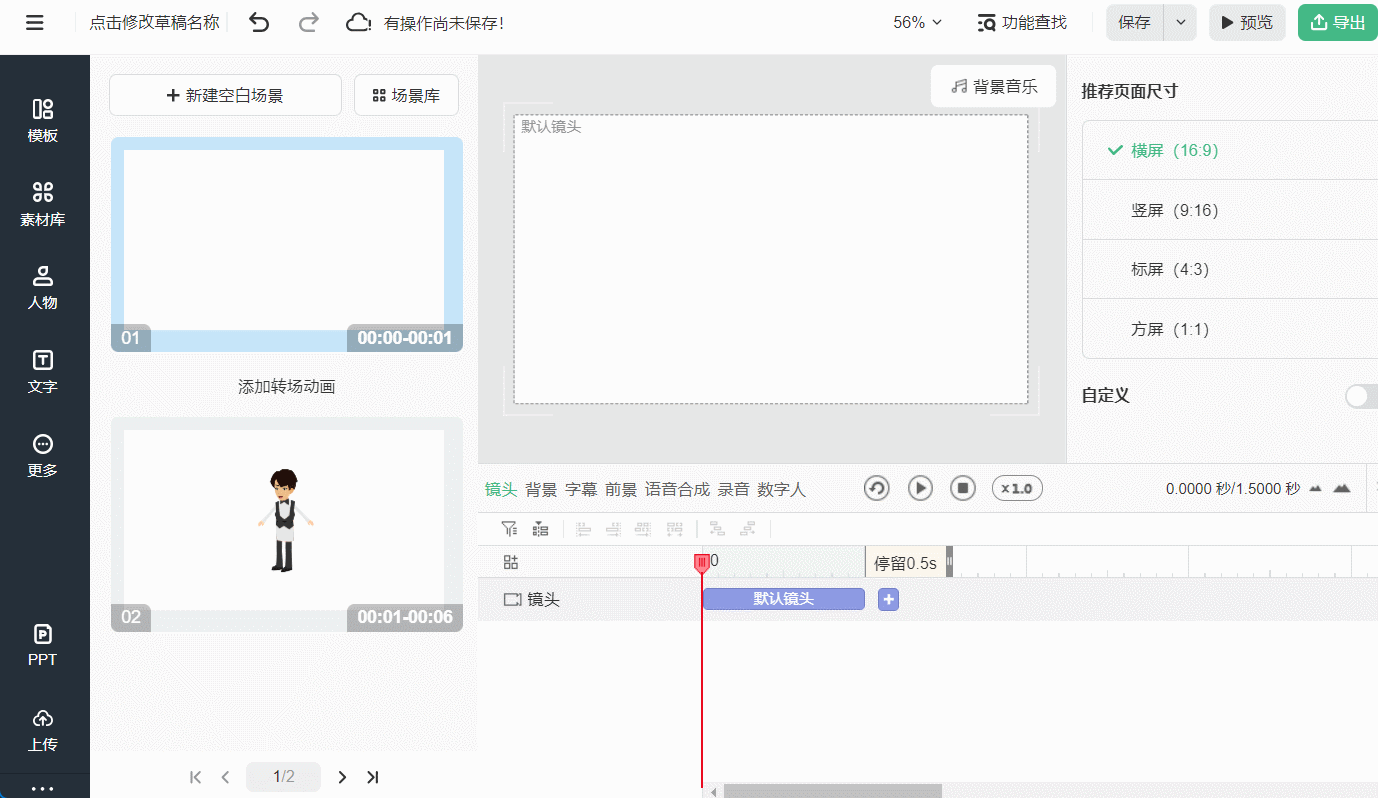Switch to the 镜头 tab
Screen dimensions: 1378x798
[x=501, y=489]
